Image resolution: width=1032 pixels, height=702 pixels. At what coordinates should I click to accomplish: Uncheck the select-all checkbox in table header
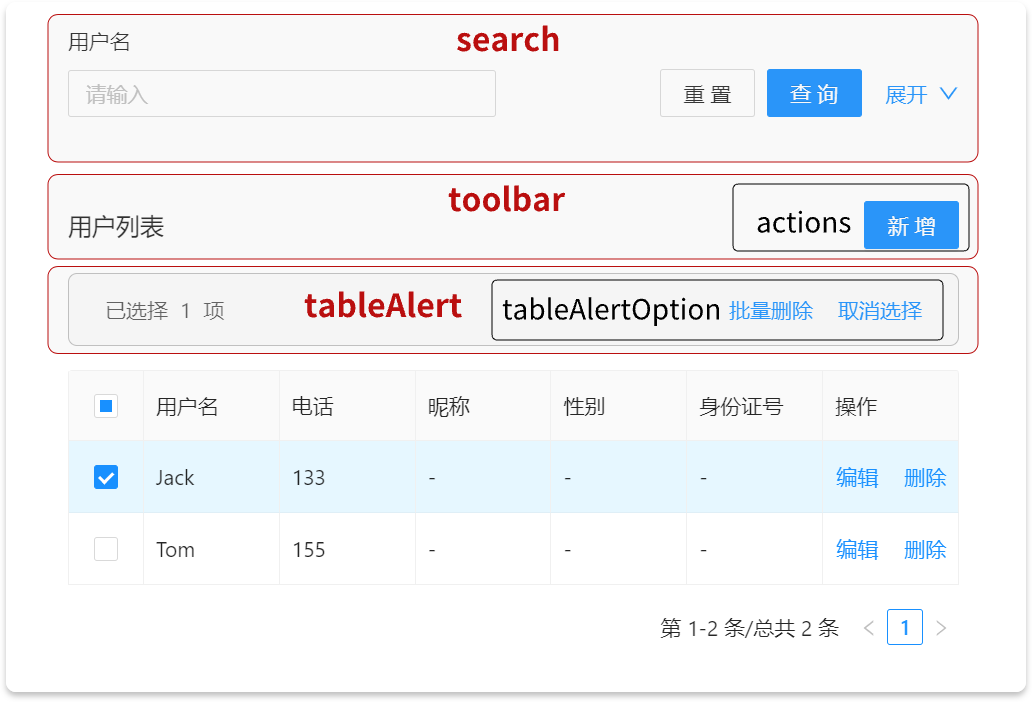click(105, 406)
